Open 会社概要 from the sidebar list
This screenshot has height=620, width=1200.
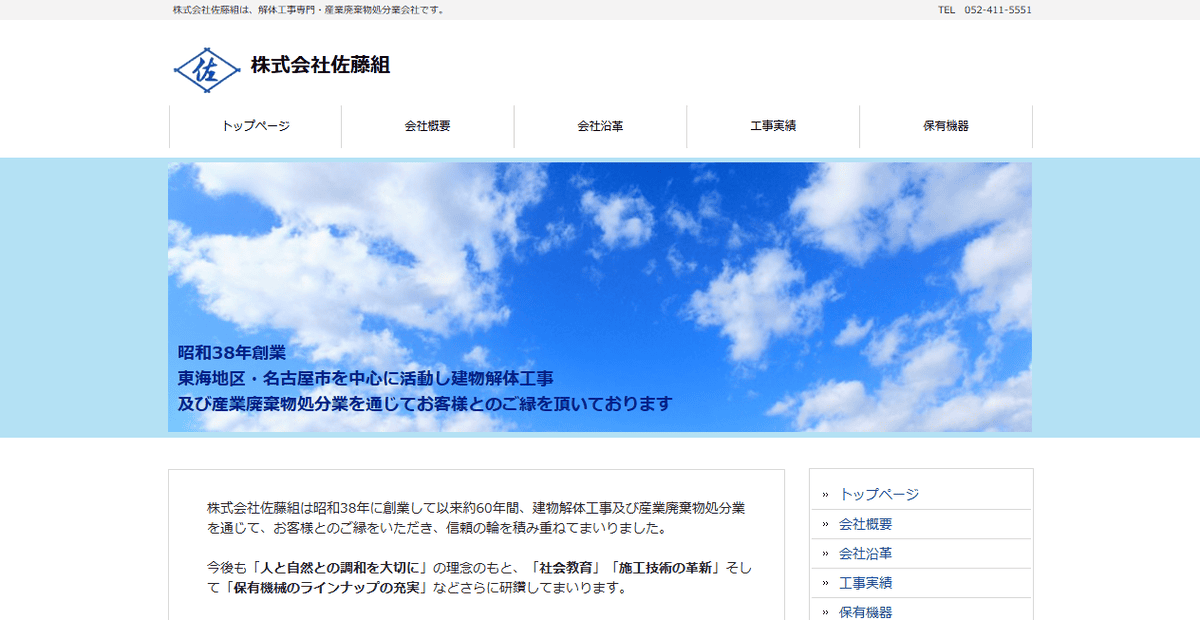pos(866,523)
